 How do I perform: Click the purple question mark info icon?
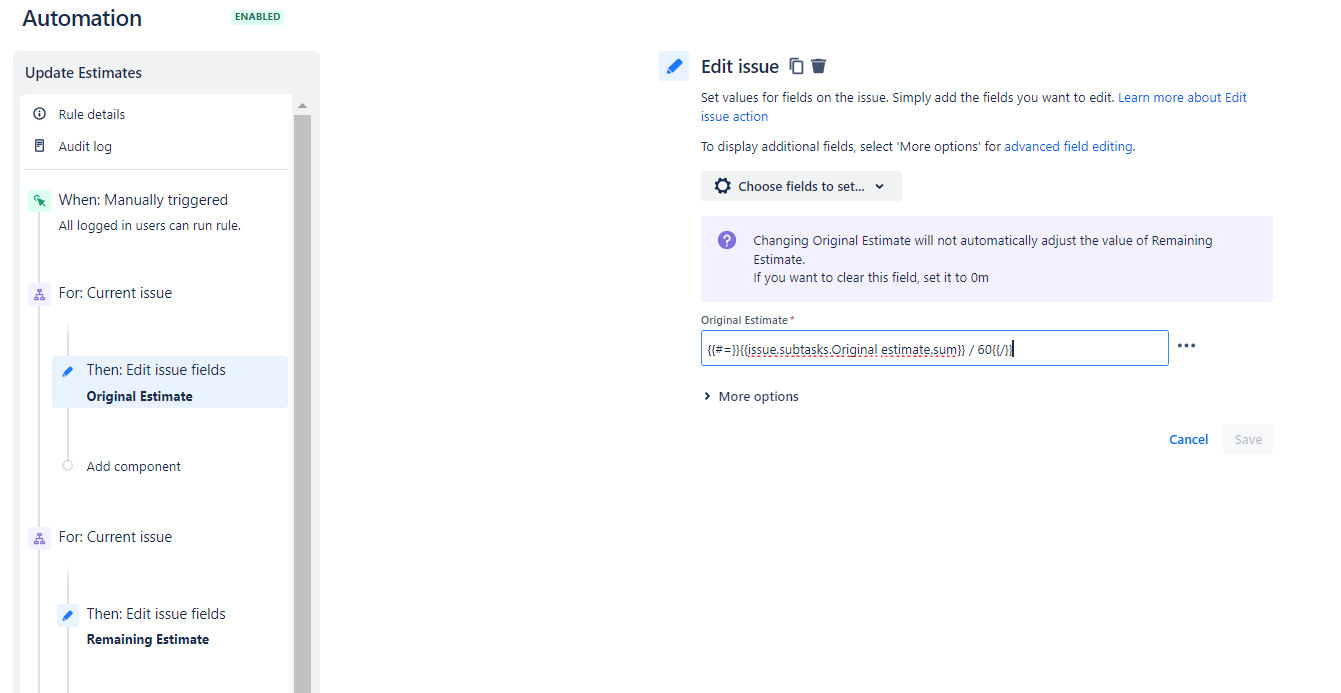point(727,241)
